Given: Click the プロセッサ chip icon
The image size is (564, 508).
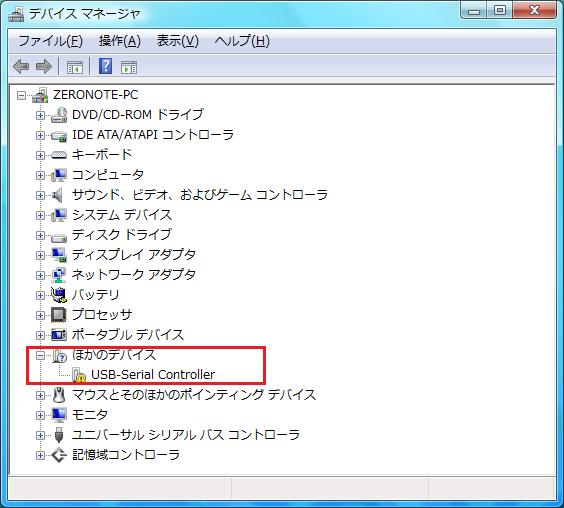Looking at the screenshot, I should point(59,315).
